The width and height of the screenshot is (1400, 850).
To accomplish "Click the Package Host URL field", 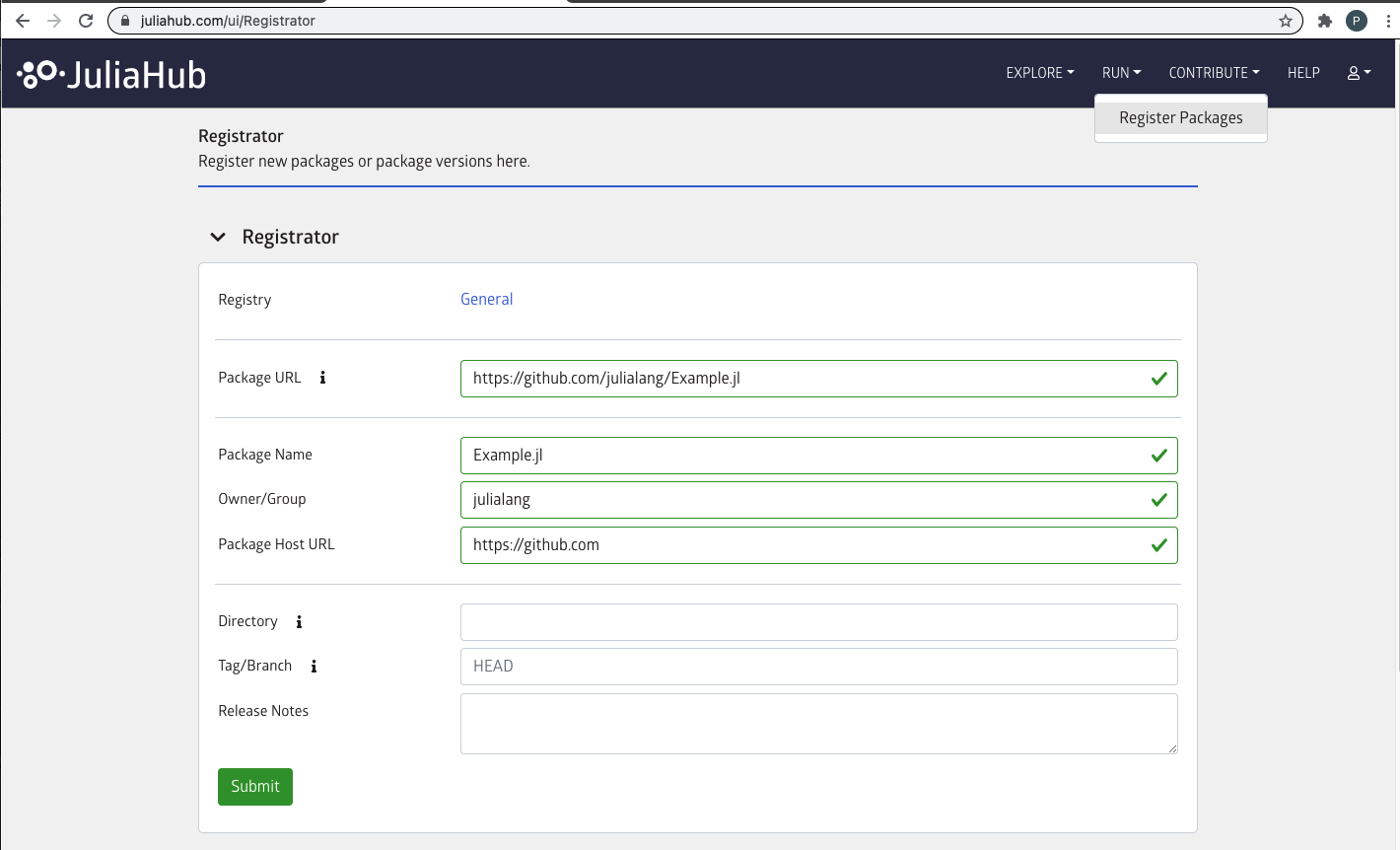I will 819,545.
